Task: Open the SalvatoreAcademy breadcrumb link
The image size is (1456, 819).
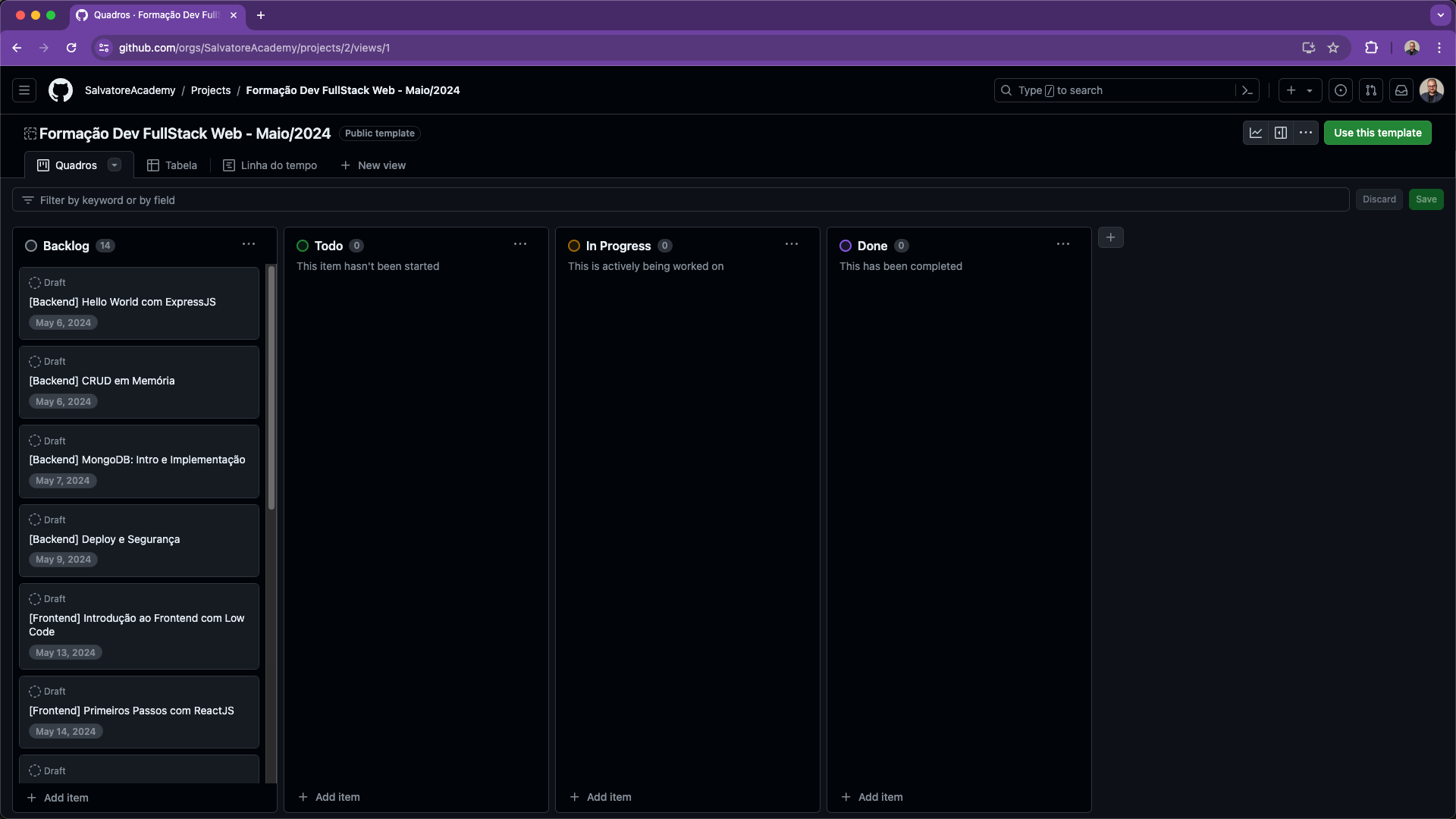Action: [x=130, y=90]
